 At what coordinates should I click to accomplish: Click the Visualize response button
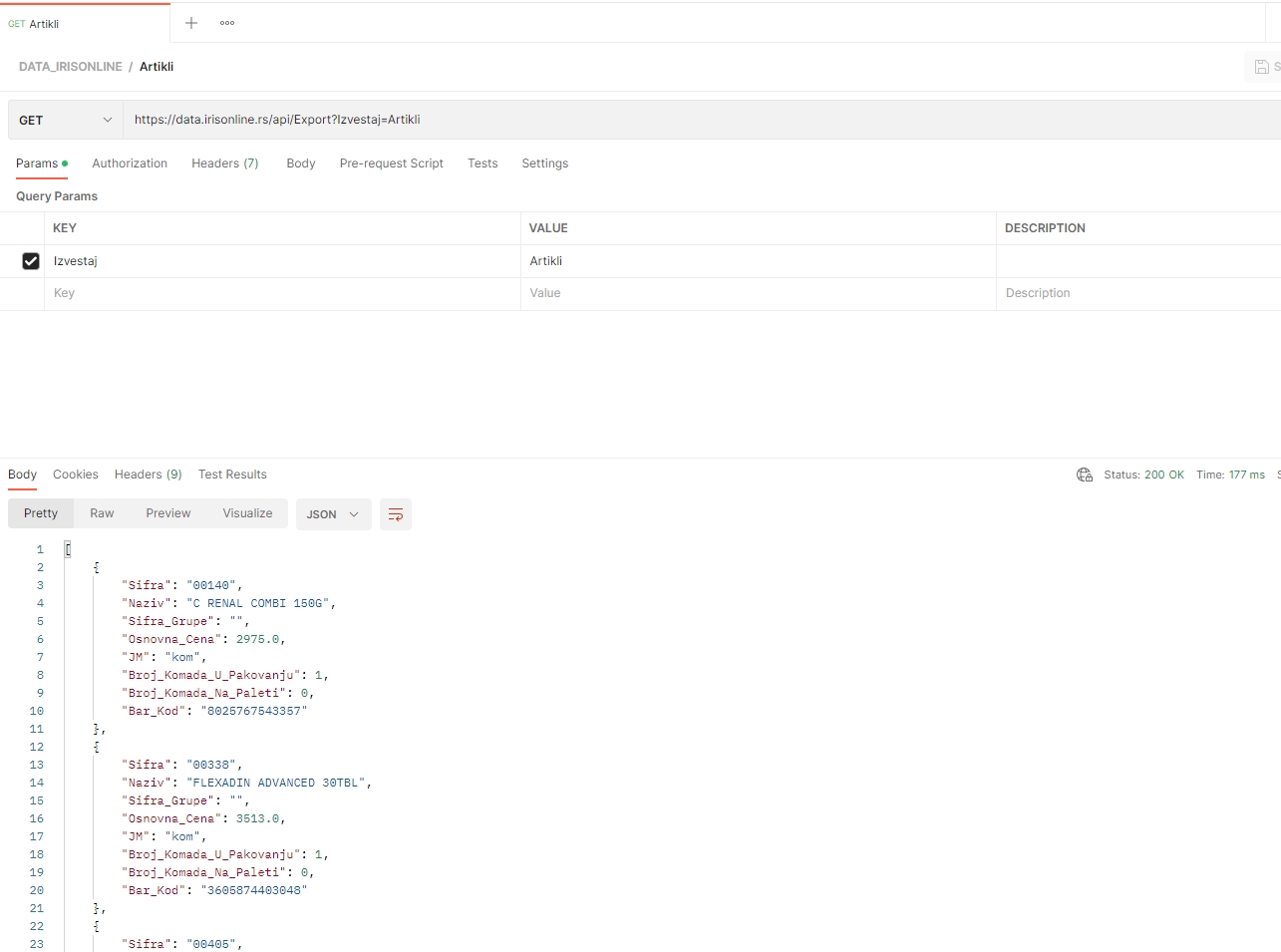click(x=247, y=513)
